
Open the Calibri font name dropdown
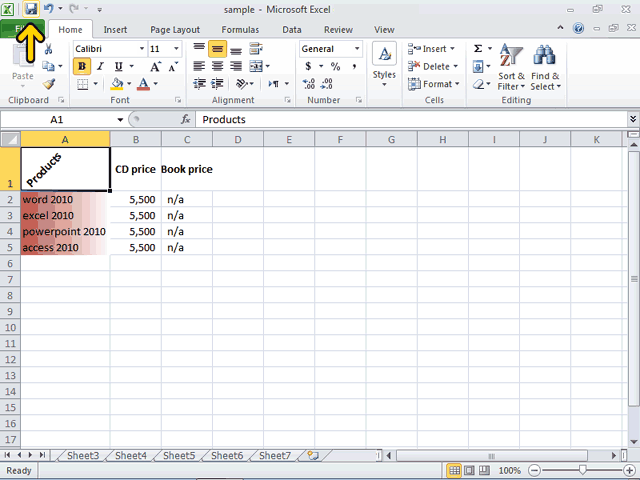tap(142, 49)
